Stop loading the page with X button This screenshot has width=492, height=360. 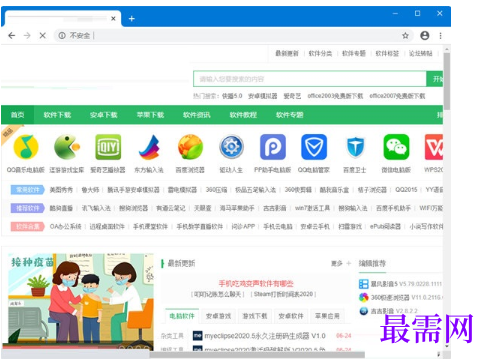(43, 35)
